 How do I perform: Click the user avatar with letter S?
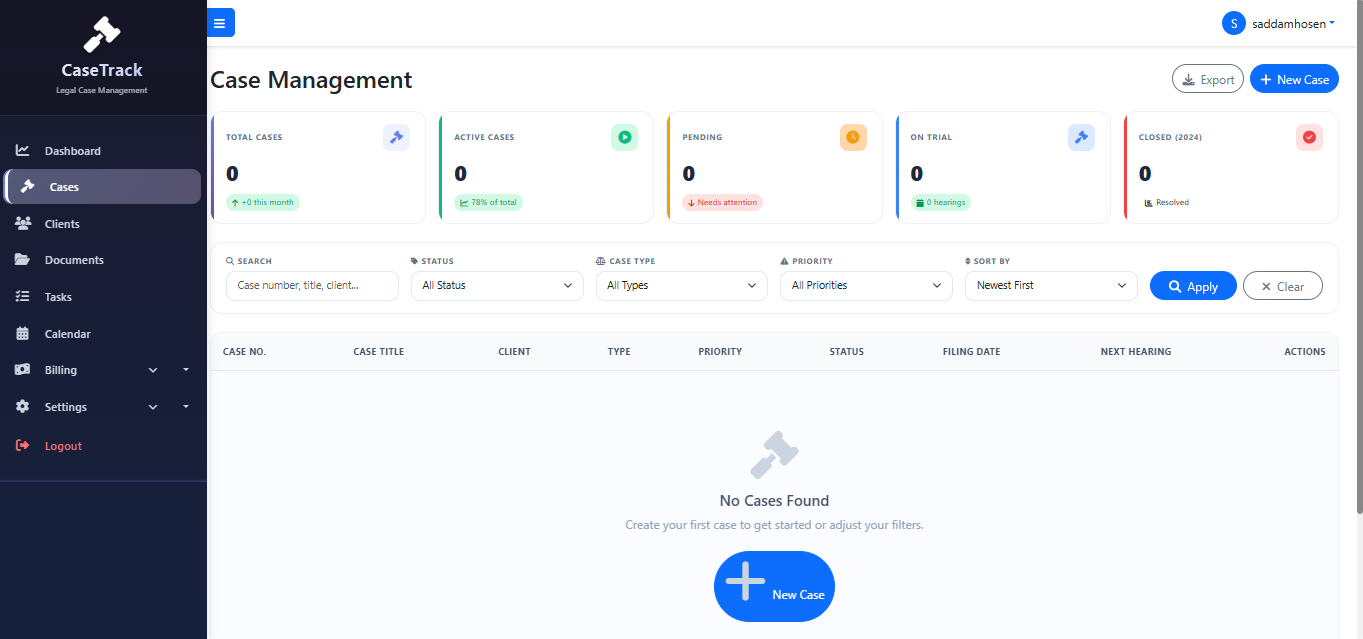click(1234, 23)
